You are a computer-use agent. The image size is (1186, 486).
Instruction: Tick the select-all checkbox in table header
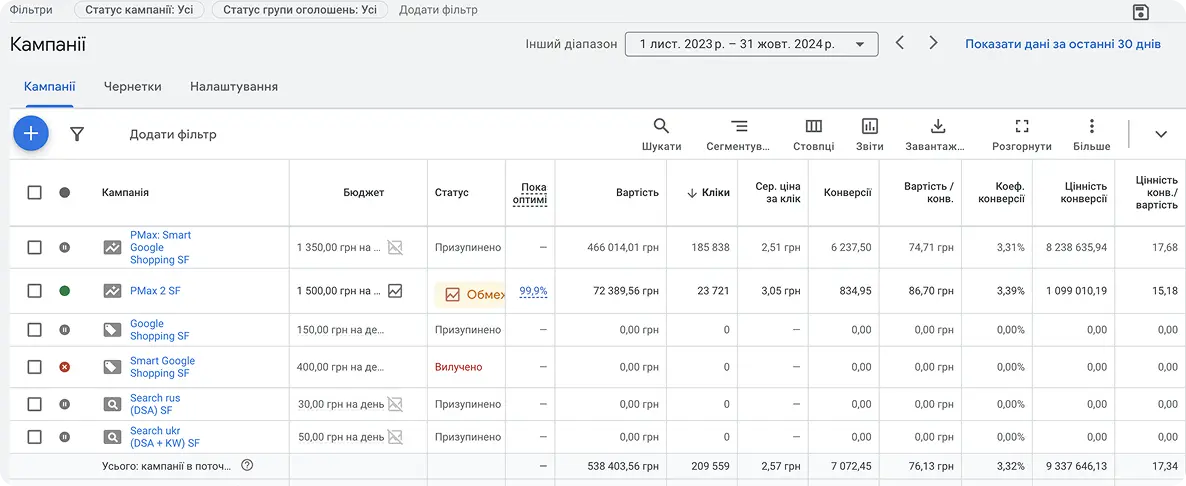click(x=35, y=192)
